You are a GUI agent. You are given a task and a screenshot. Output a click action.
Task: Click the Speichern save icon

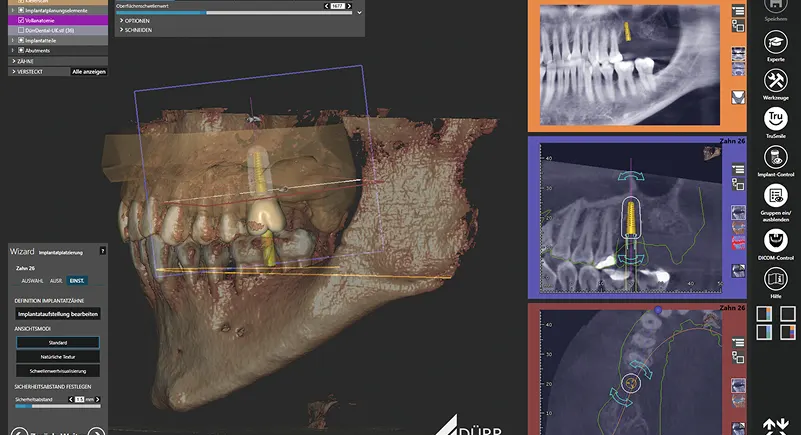[x=775, y=5]
